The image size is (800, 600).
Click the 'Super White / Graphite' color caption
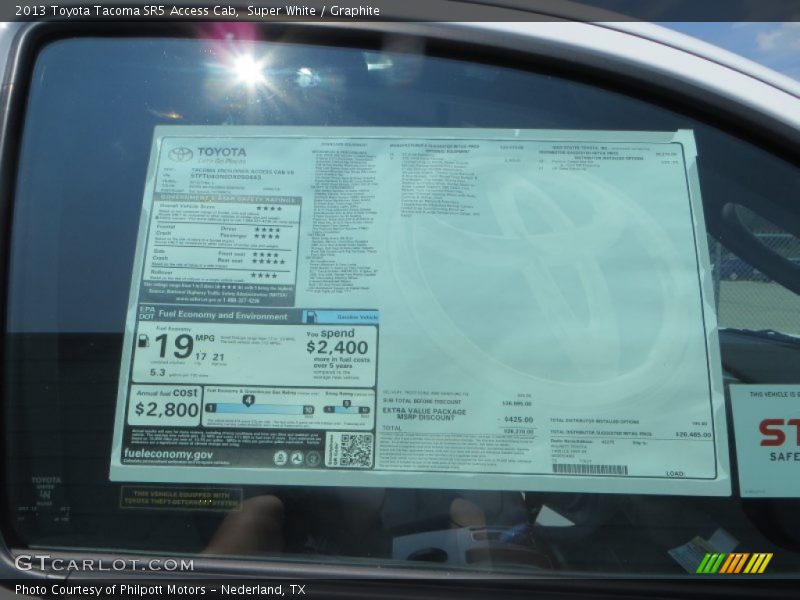click(x=313, y=11)
